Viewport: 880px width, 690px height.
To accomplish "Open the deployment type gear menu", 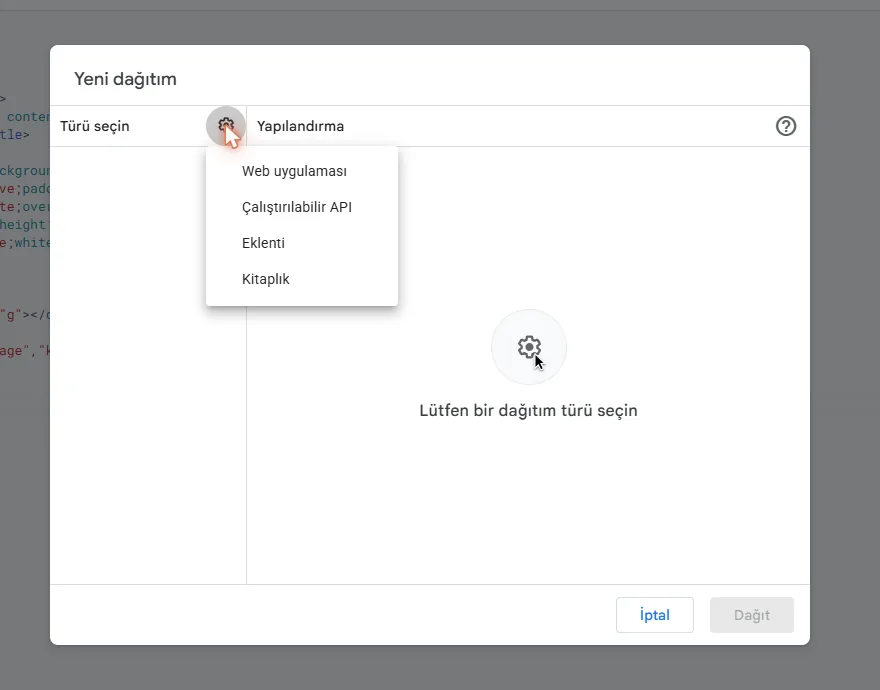I will (226, 126).
